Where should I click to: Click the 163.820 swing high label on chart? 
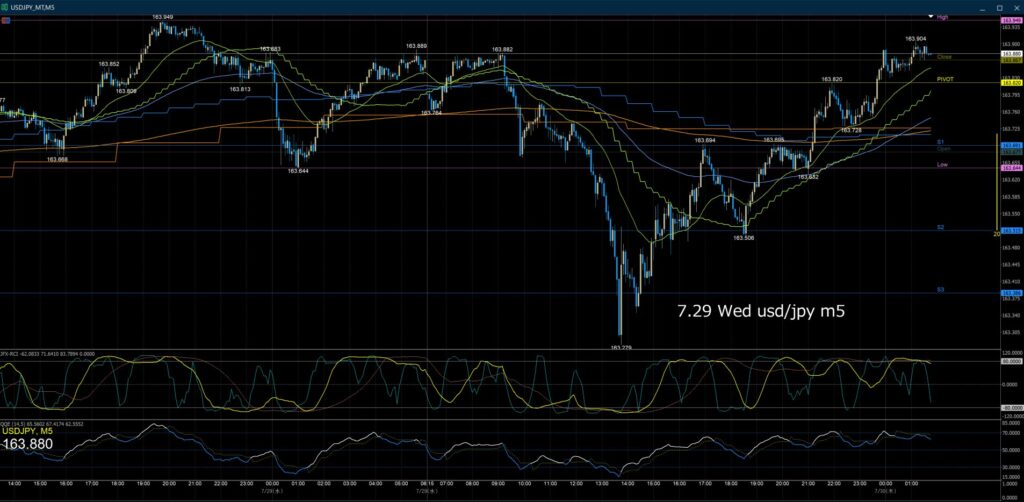(832, 79)
